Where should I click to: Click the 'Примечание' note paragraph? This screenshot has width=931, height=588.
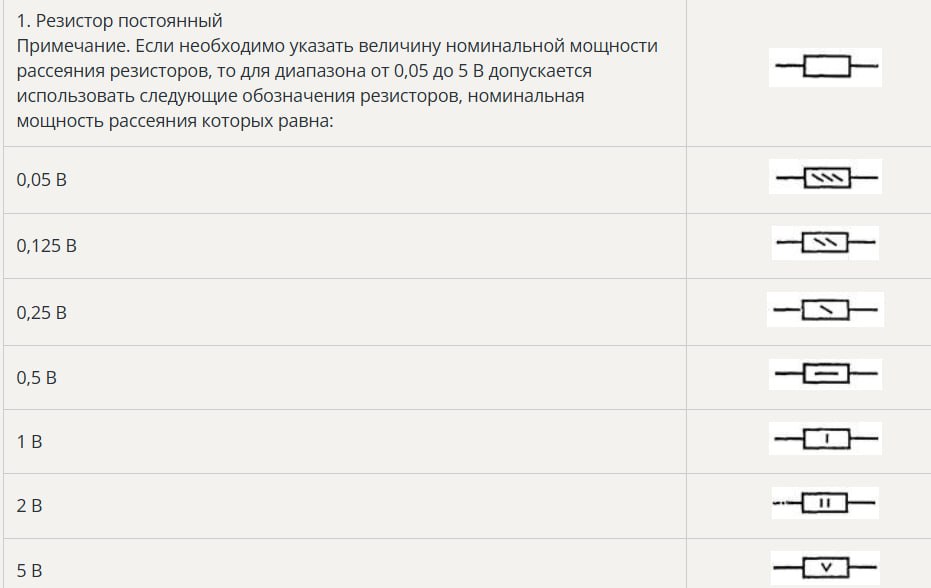(x=337, y=83)
